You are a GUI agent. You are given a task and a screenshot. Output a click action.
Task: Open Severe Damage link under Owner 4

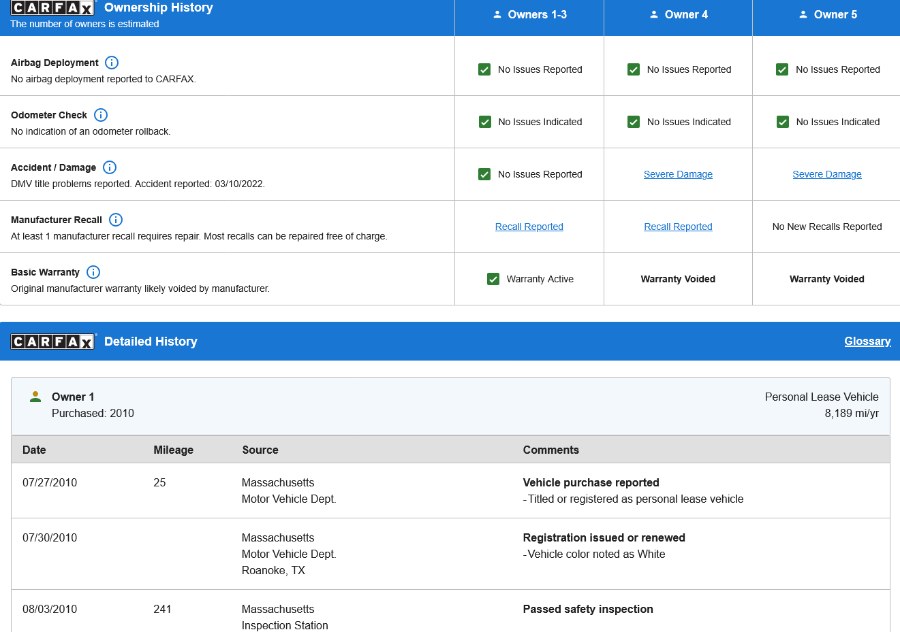point(678,175)
